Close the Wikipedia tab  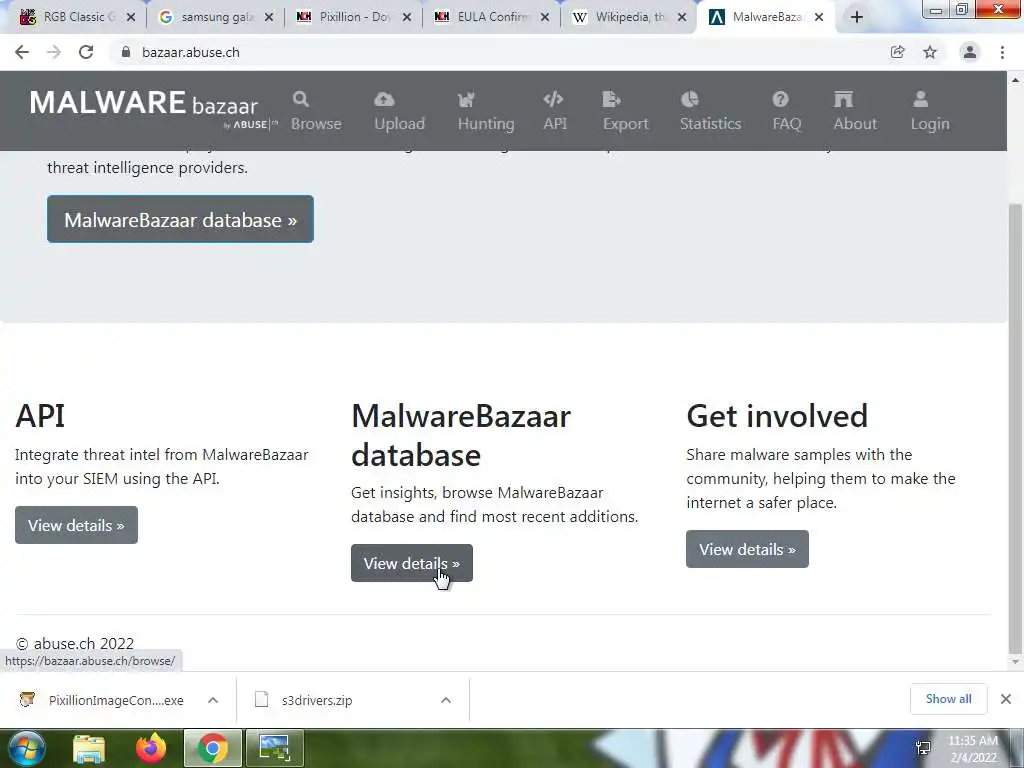[x=682, y=18]
